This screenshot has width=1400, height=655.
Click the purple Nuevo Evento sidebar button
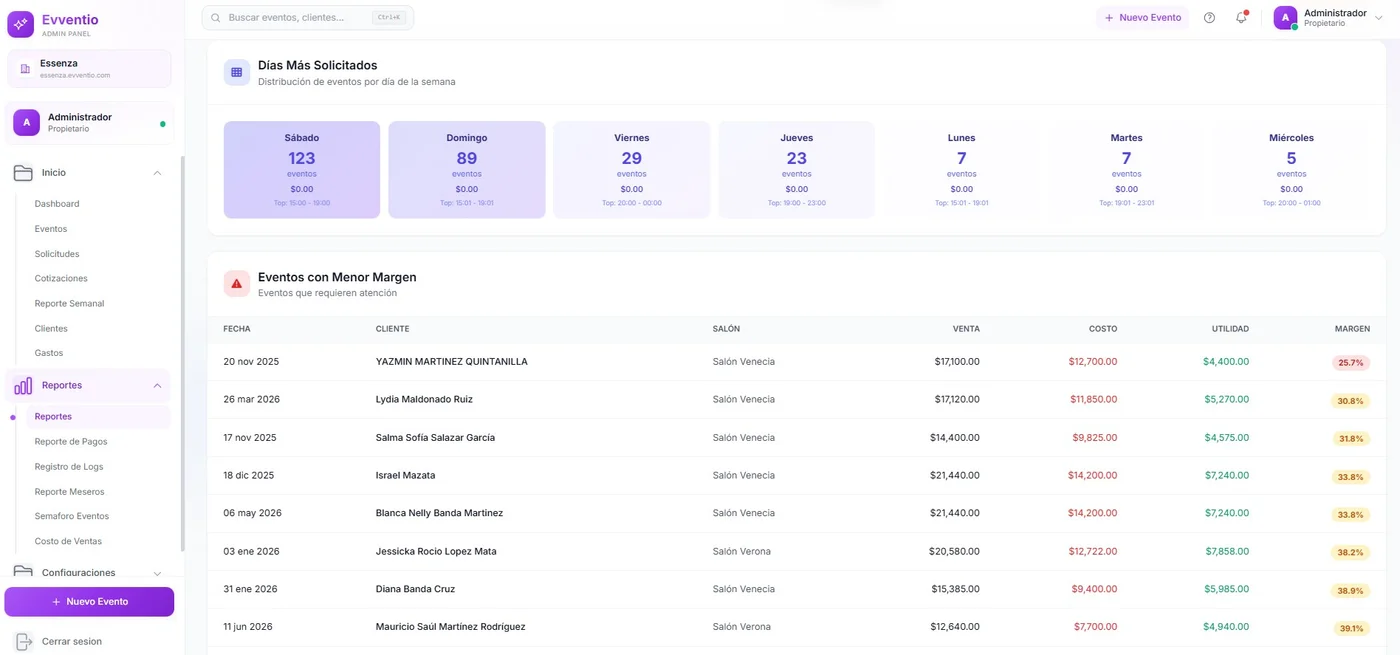(x=89, y=602)
